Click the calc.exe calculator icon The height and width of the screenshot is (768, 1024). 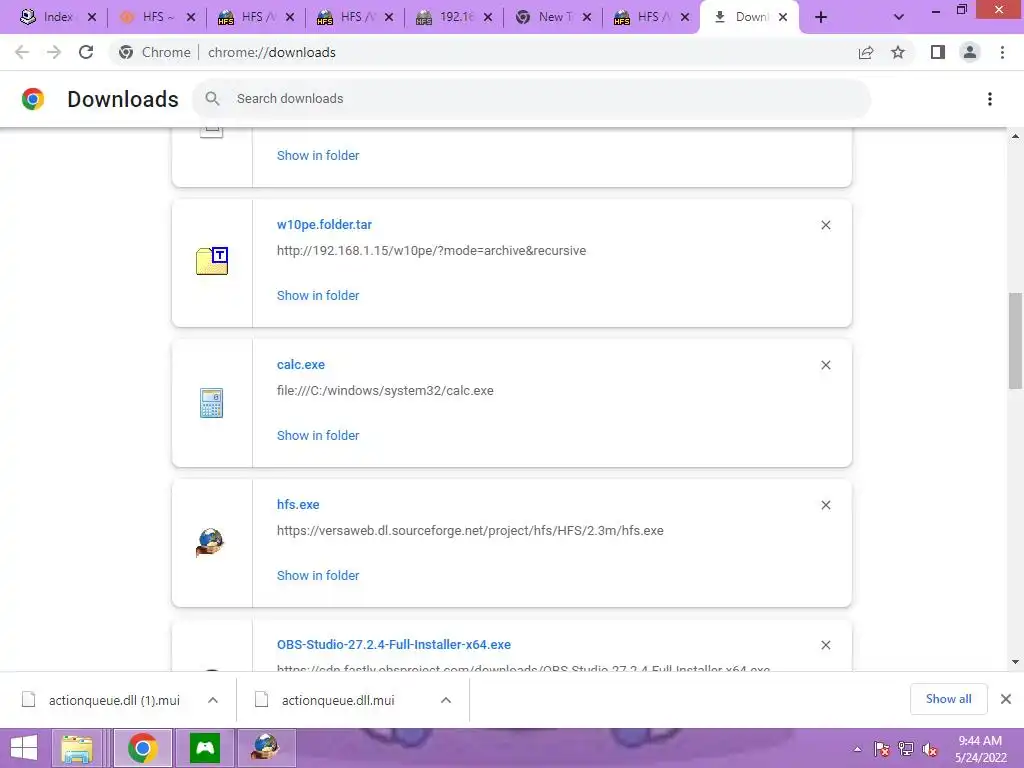pyautogui.click(x=212, y=403)
